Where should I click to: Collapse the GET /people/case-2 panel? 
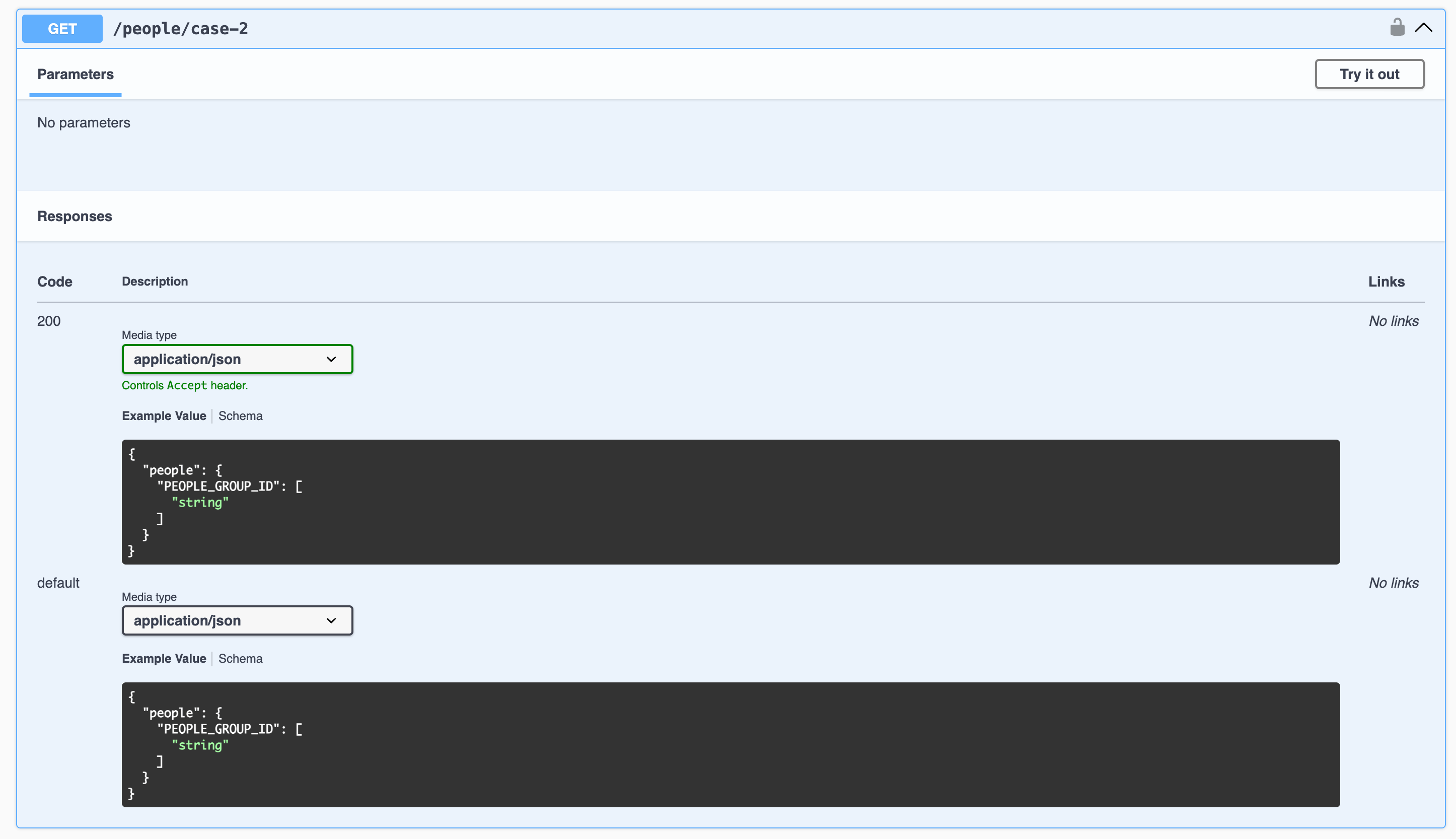(x=1424, y=28)
